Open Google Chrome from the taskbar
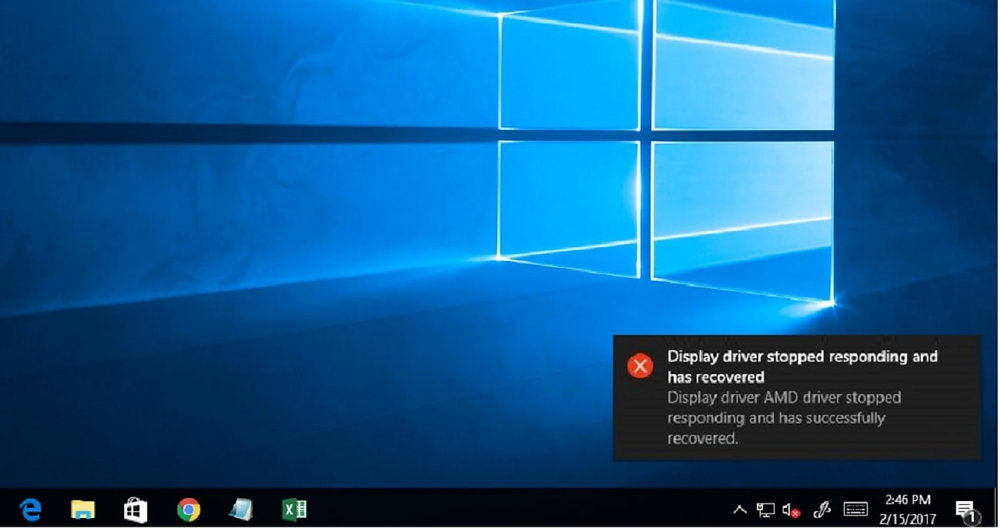The width and height of the screenshot is (1000, 528). click(188, 510)
